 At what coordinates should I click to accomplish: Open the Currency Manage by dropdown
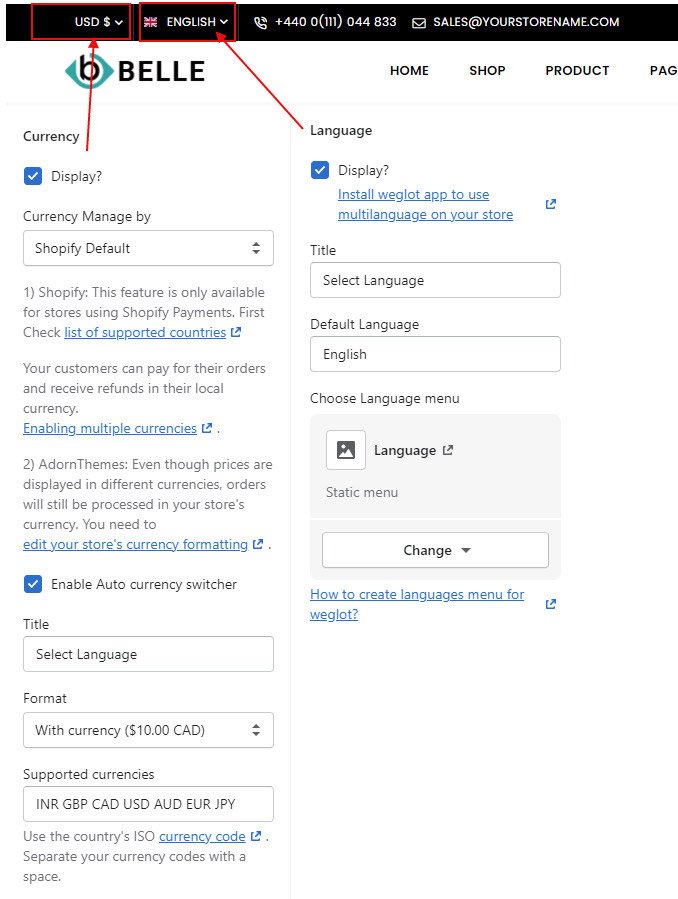tap(148, 248)
